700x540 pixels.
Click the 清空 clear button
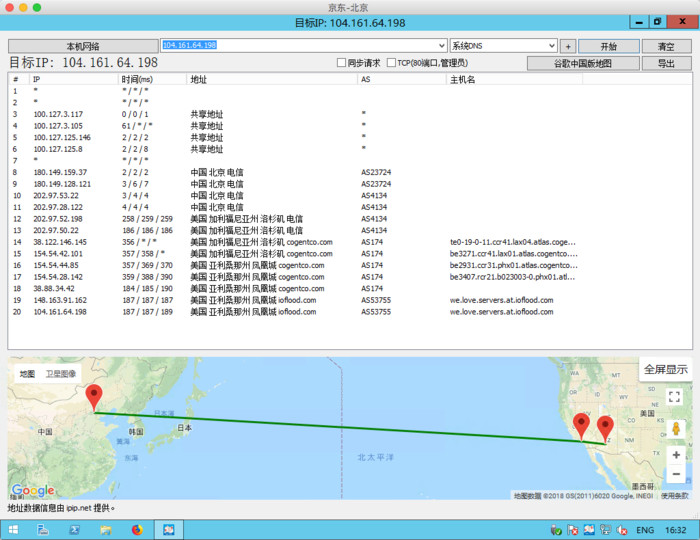pyautogui.click(x=667, y=46)
